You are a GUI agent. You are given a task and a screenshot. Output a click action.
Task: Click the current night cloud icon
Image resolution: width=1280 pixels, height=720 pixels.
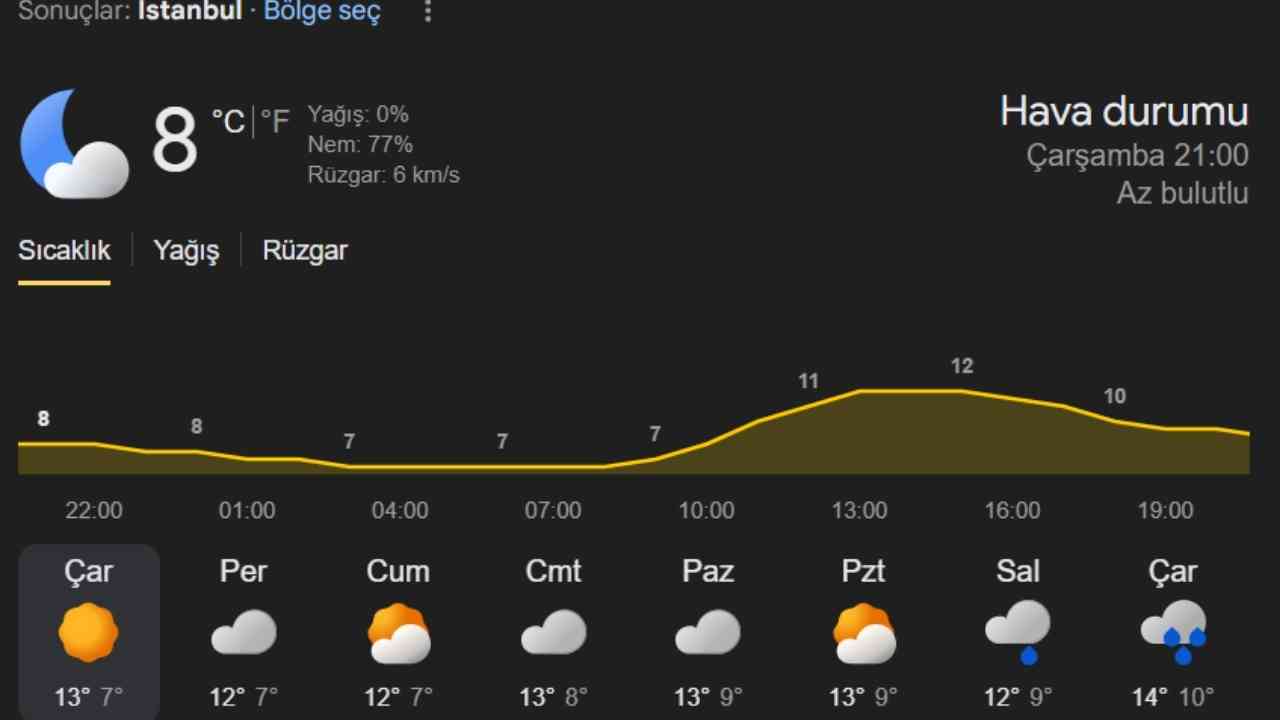point(74,144)
